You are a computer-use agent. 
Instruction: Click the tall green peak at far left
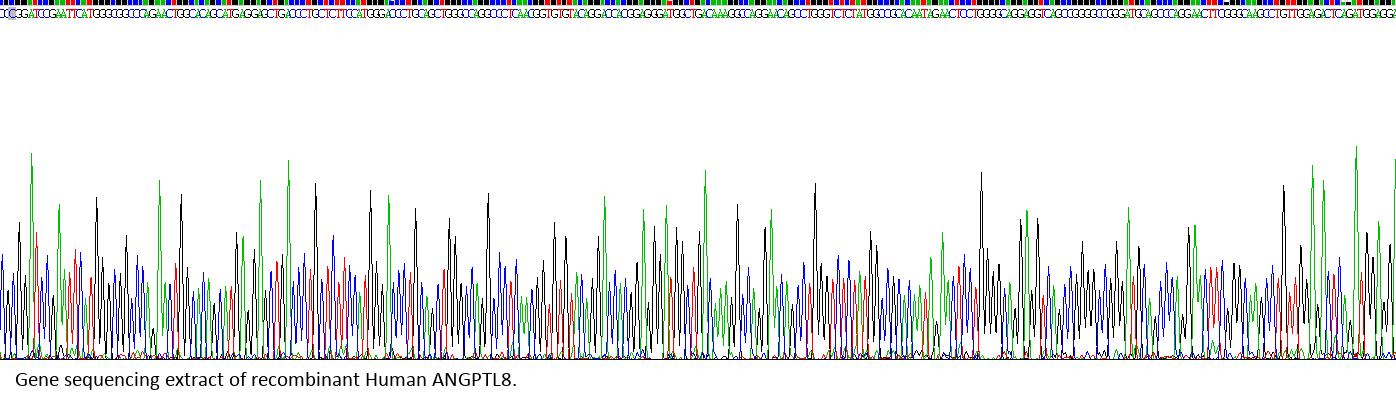pyautogui.click(x=32, y=157)
